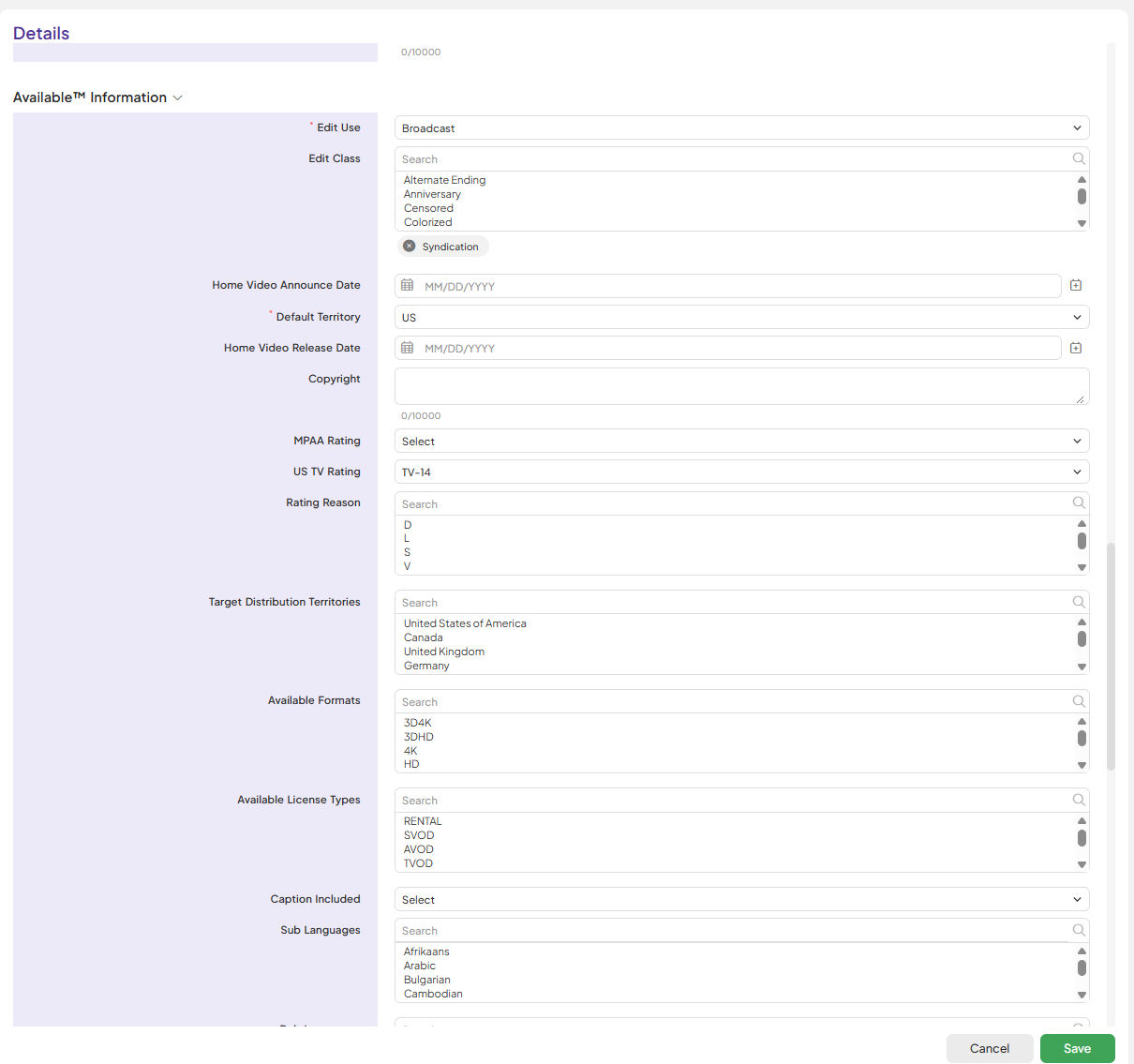Remove the Syndication tag
Image resolution: width=1134 pixels, height=1064 pixels.
point(409,247)
